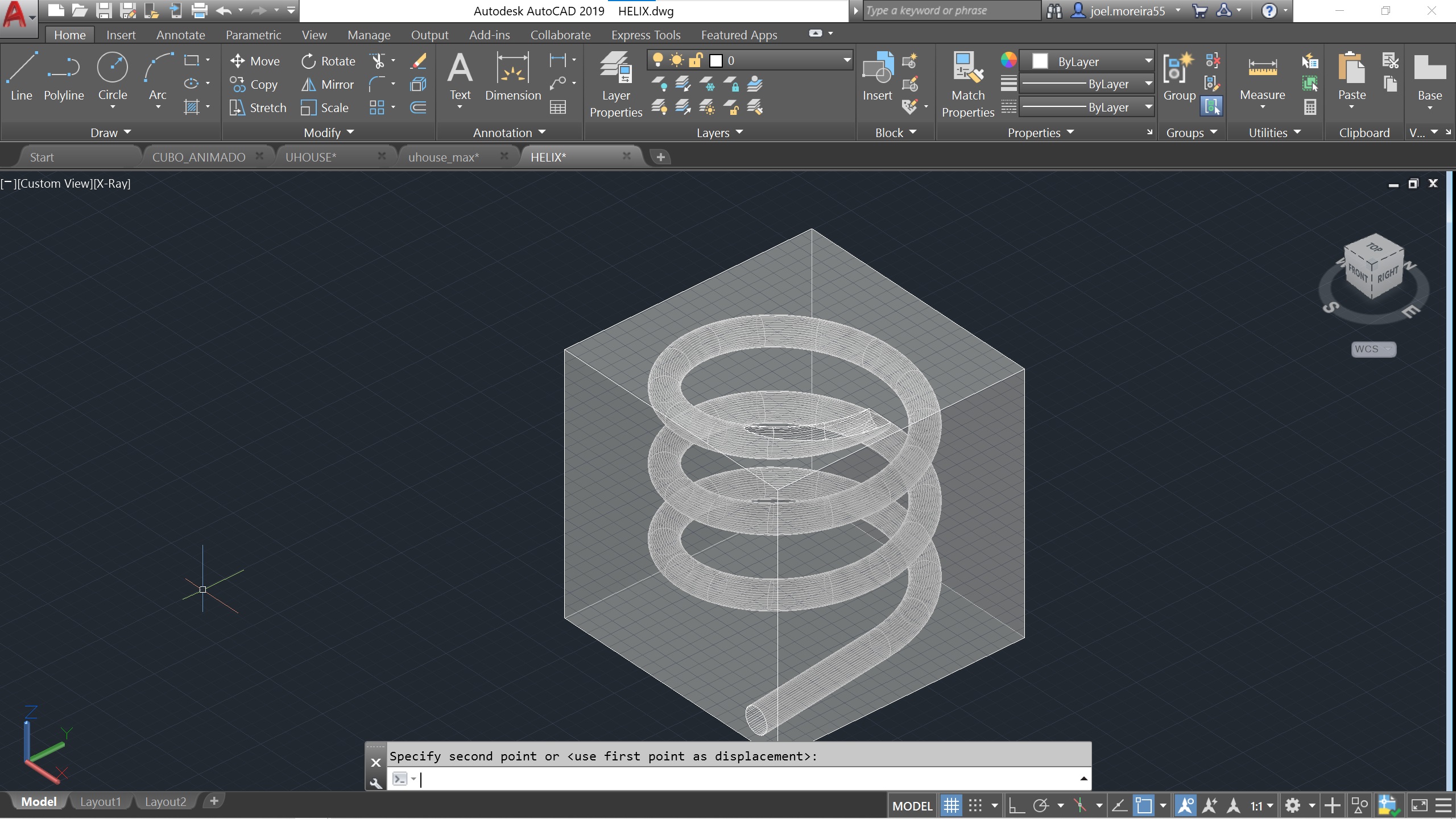Select the Circle tool
Image resolution: width=1456 pixels, height=819 pixels.
pos(112,76)
